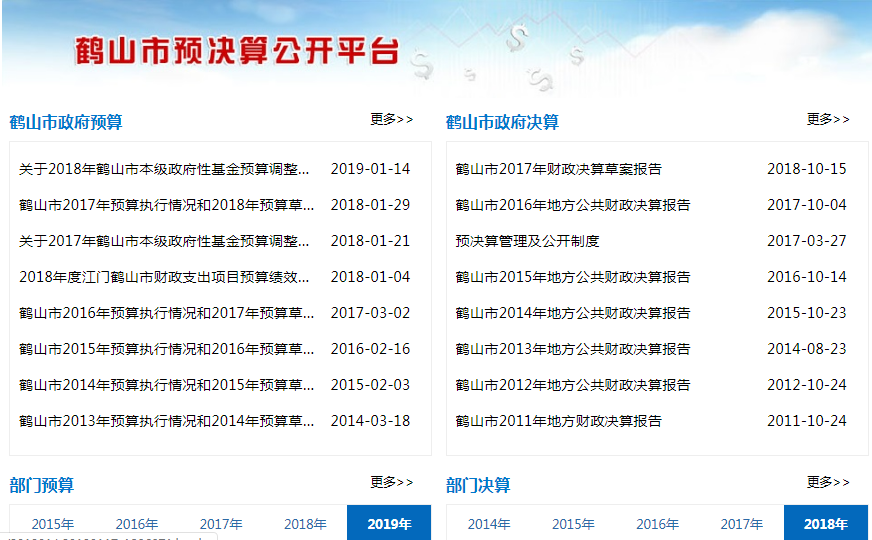Open 预决算管理及公开制度 article
The width and height of the screenshot is (872, 540).
(527, 241)
